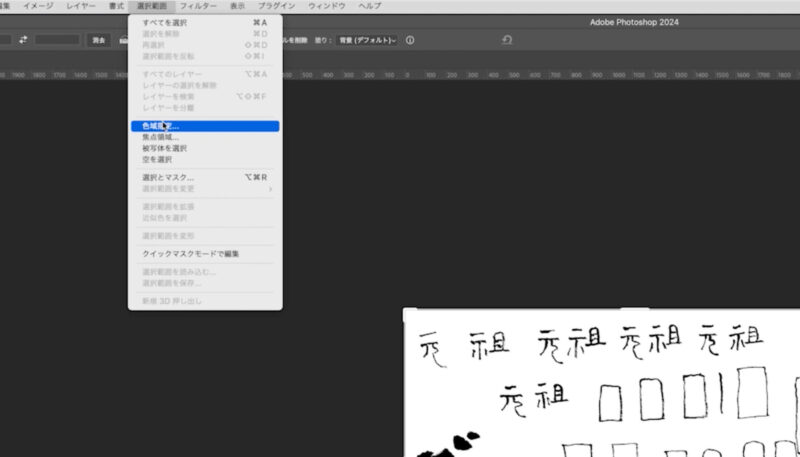Image resolution: width=800 pixels, height=457 pixels.
Task: Open the プラグイン menu
Action: tap(276, 6)
